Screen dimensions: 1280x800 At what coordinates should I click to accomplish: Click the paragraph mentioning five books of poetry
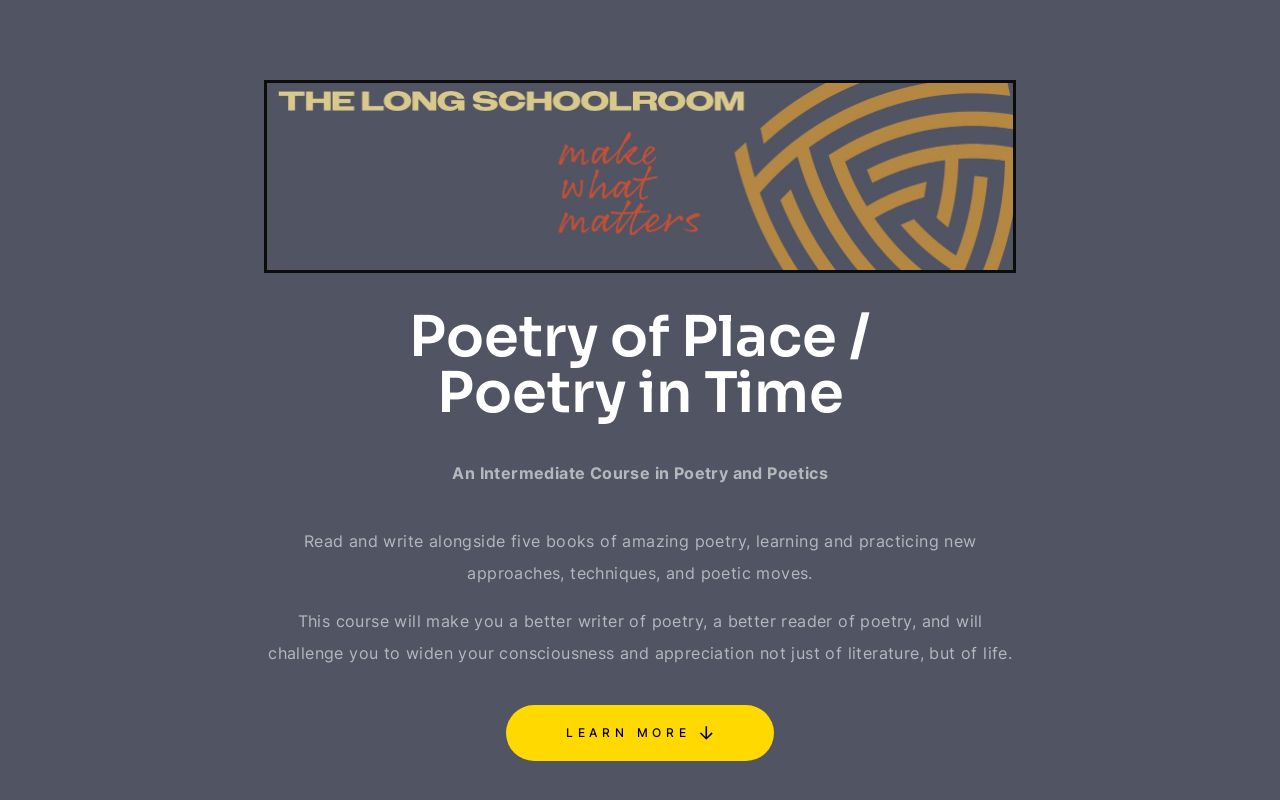pyautogui.click(x=640, y=557)
